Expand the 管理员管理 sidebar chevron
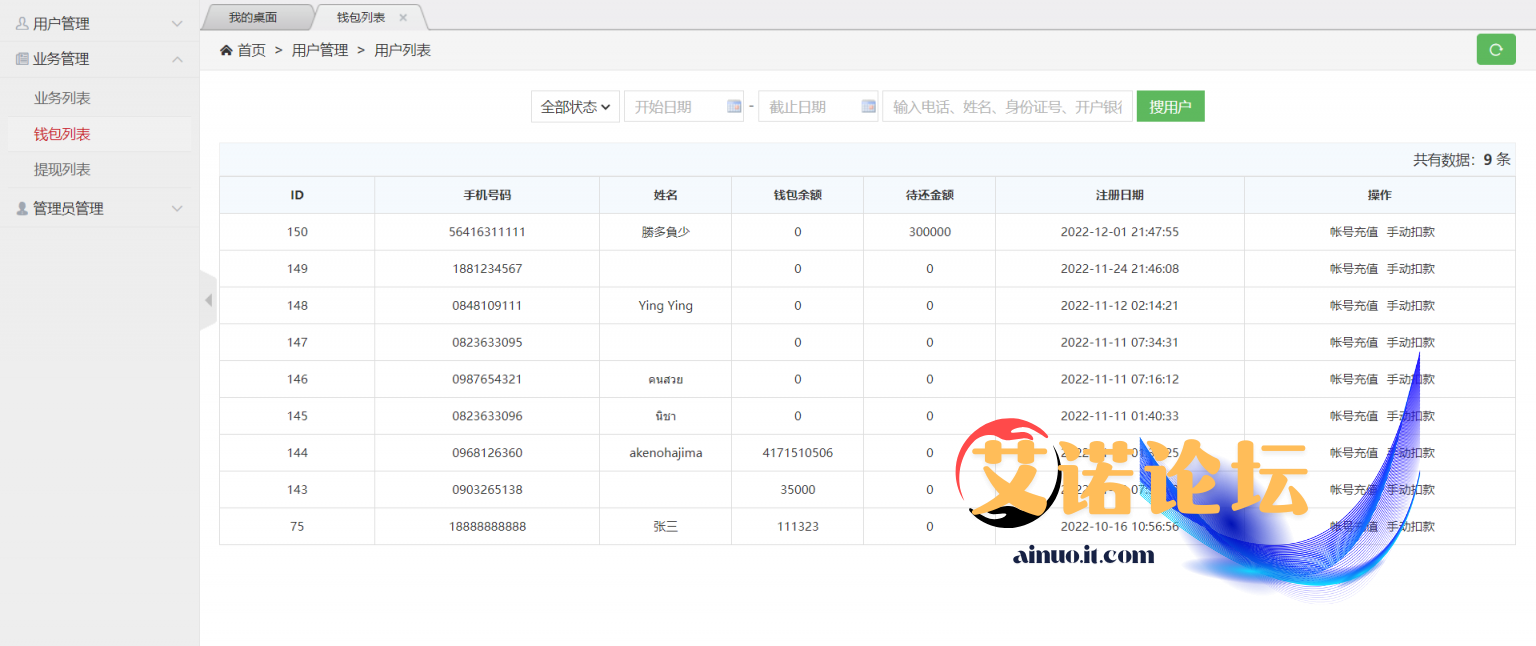 pos(177,208)
